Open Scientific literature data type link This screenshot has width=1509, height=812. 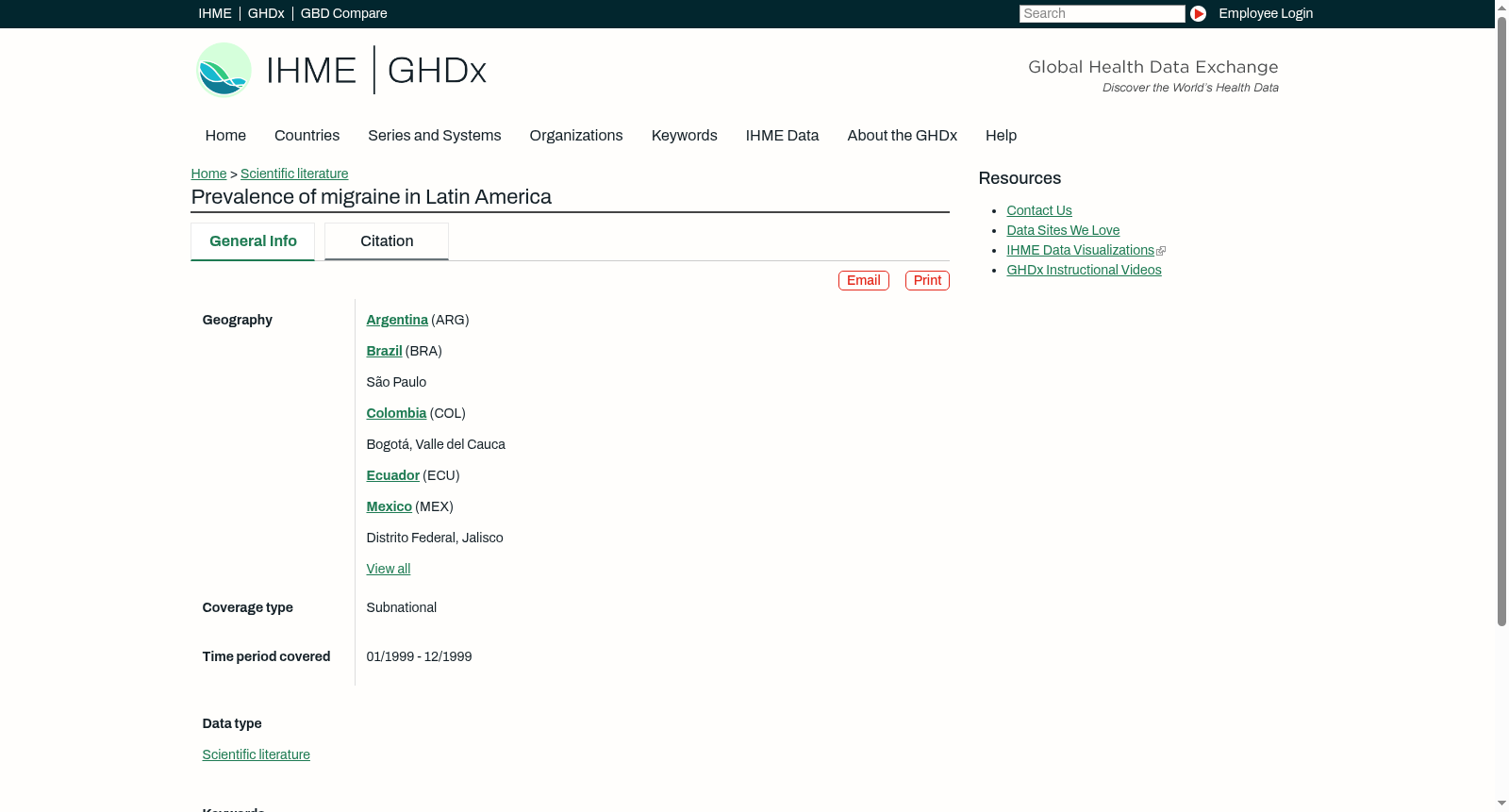point(256,754)
